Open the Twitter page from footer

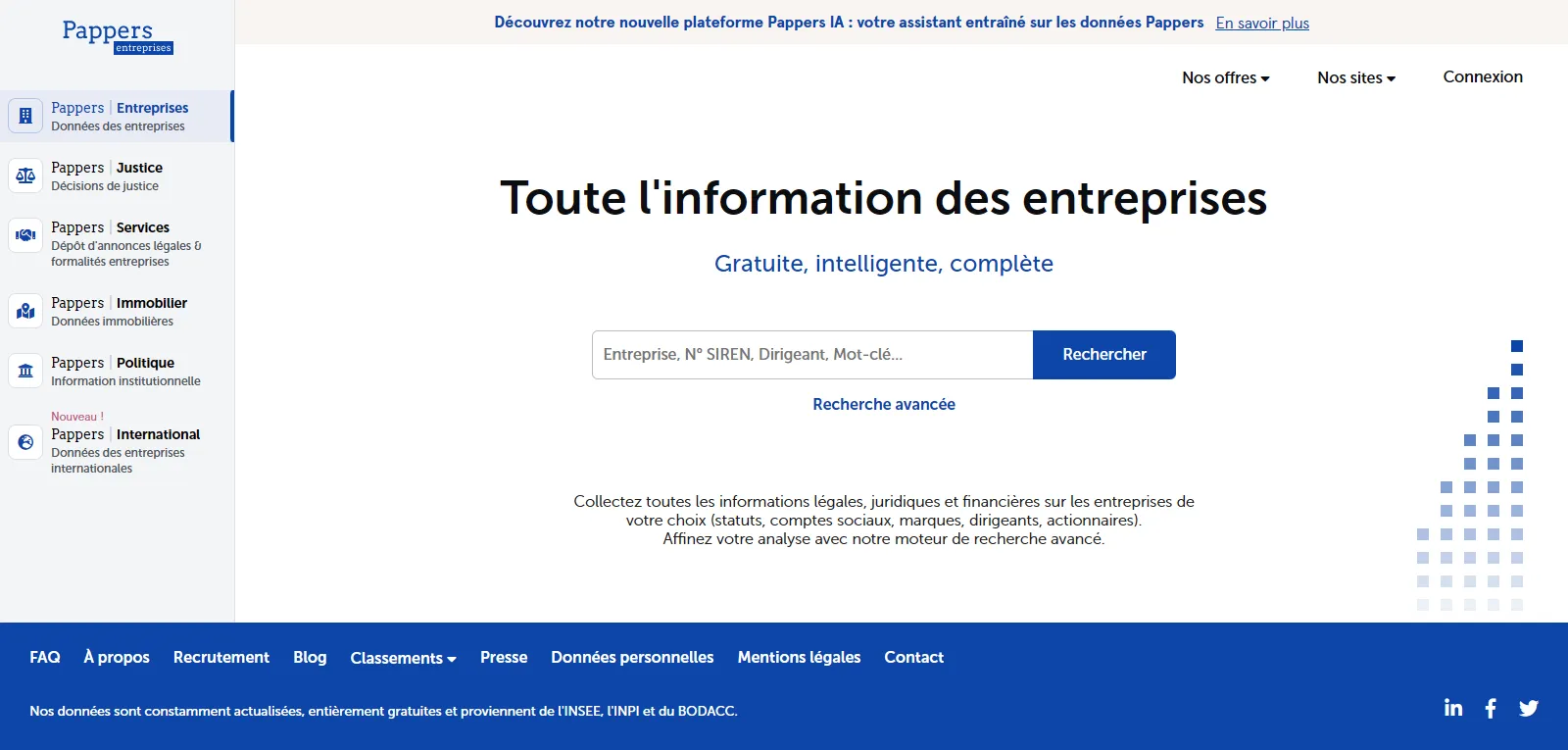point(1529,708)
